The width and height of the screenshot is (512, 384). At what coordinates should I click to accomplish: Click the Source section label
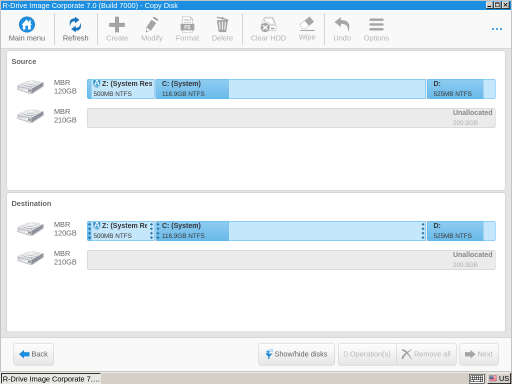[24, 61]
